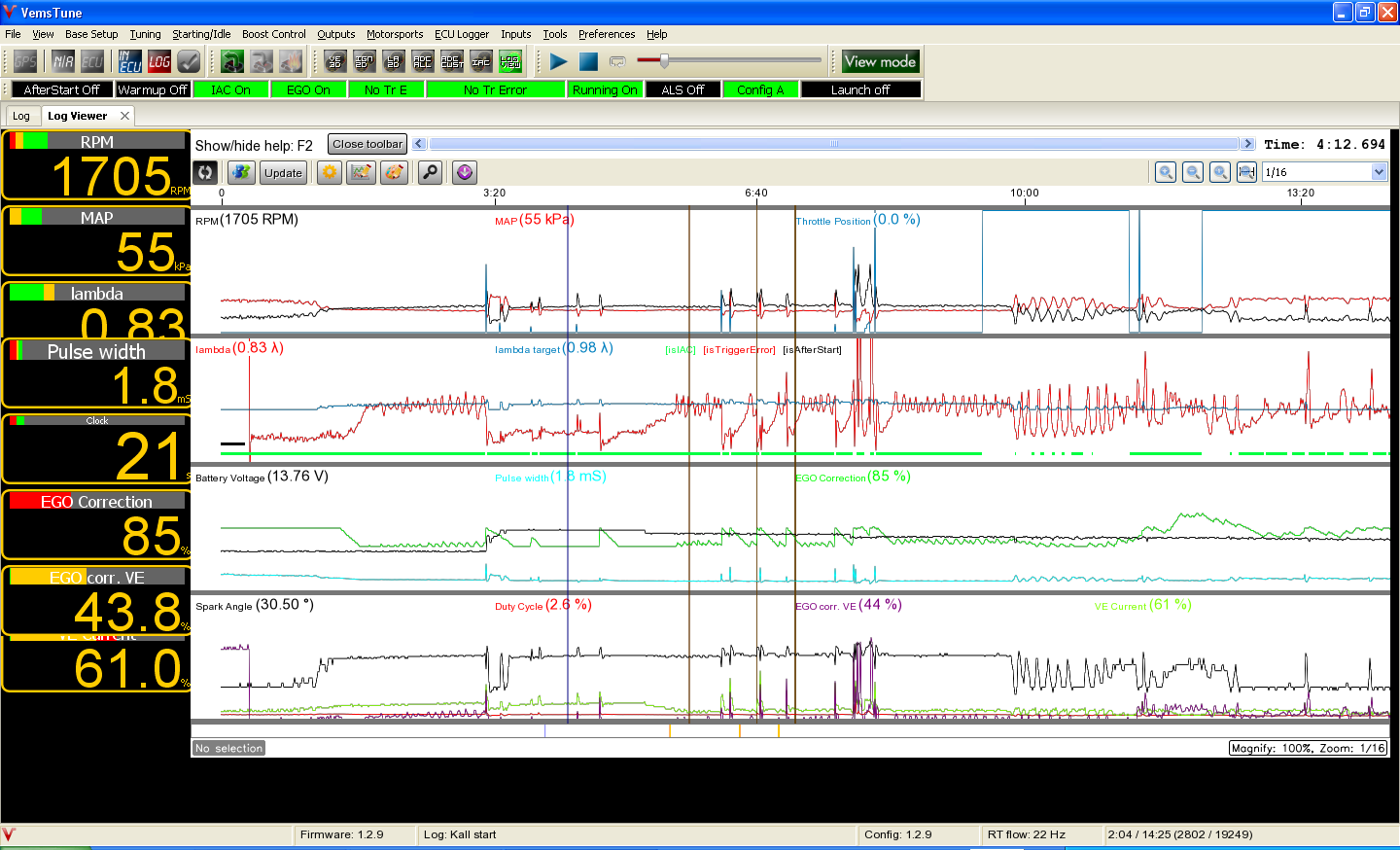Click the green LOG VIEW icon
The height and width of the screenshot is (850, 1400).
pos(510,62)
